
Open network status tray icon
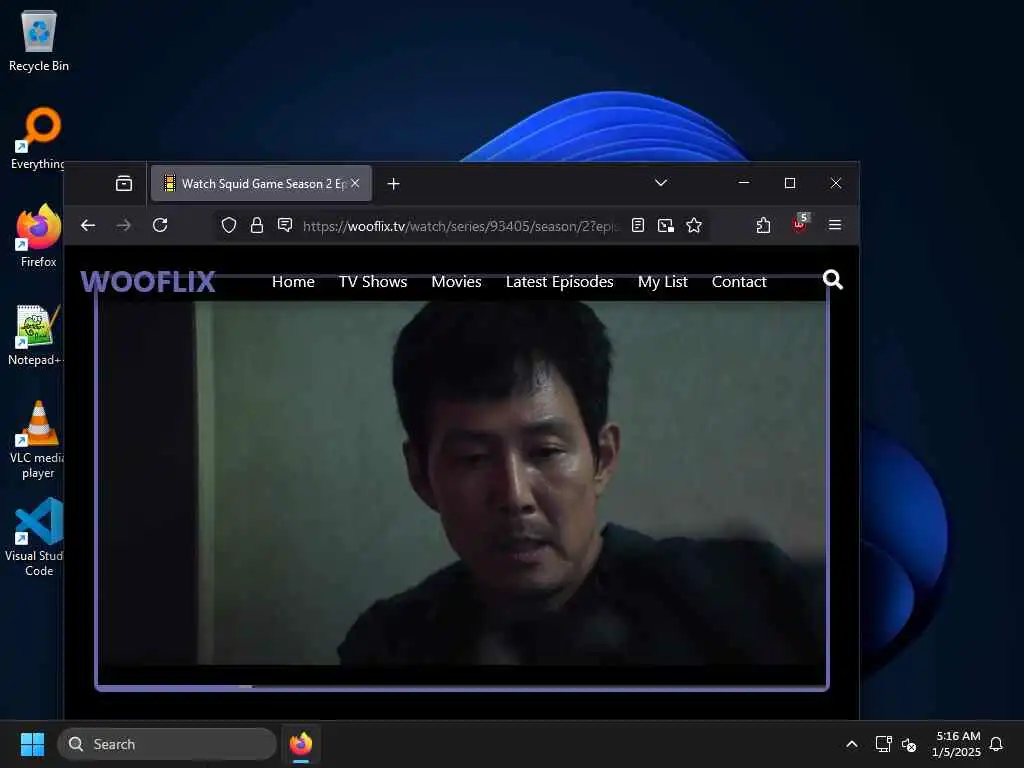click(883, 744)
